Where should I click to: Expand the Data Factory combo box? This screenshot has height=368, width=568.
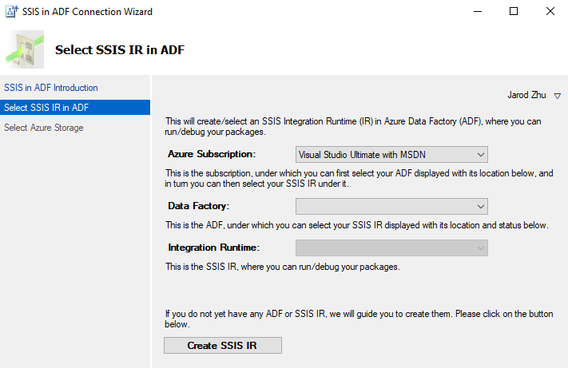point(391,206)
